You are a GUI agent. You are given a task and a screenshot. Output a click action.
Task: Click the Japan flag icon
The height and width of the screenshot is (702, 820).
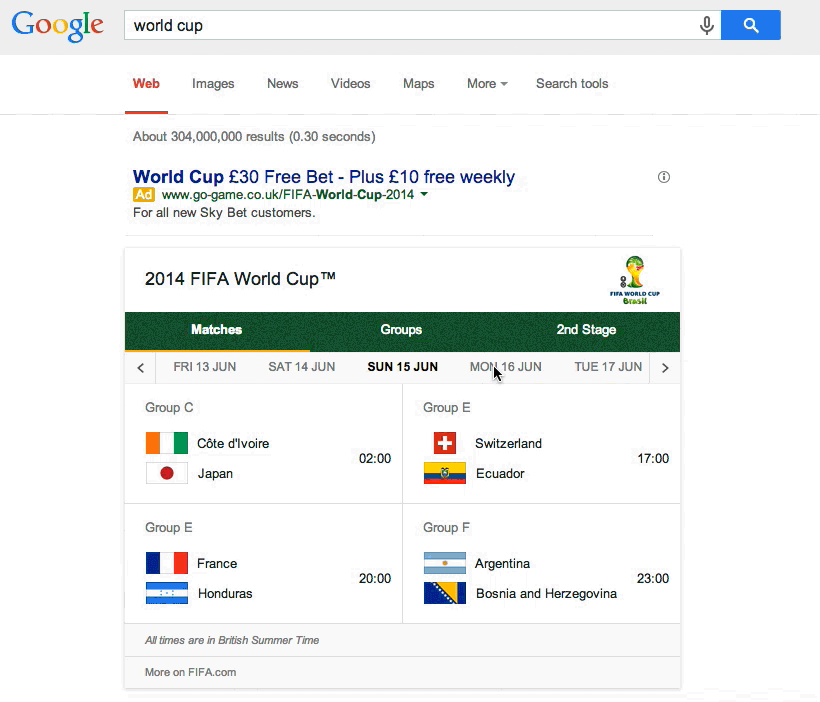(x=167, y=473)
